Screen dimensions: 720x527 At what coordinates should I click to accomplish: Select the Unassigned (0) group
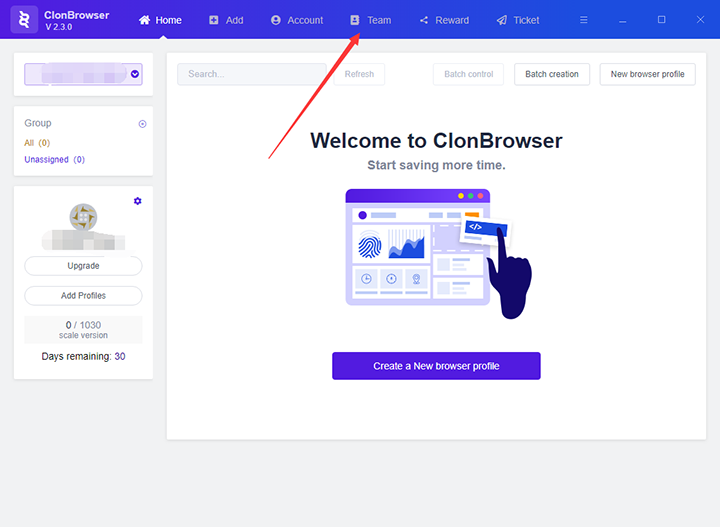(55, 159)
